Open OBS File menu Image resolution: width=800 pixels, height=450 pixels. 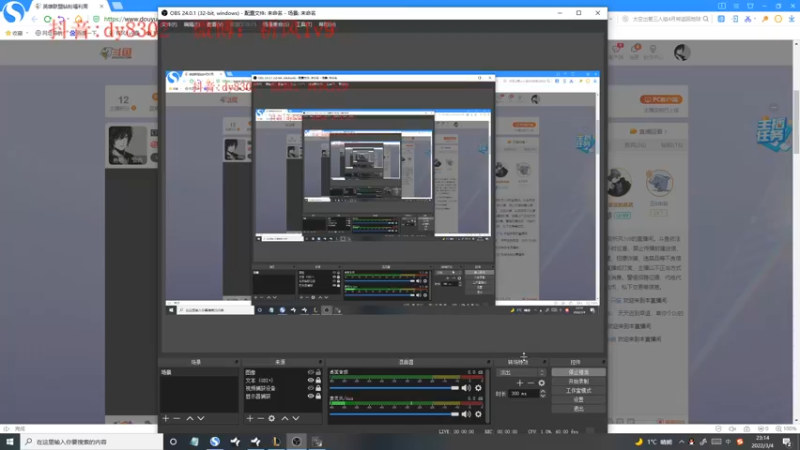pos(169,24)
